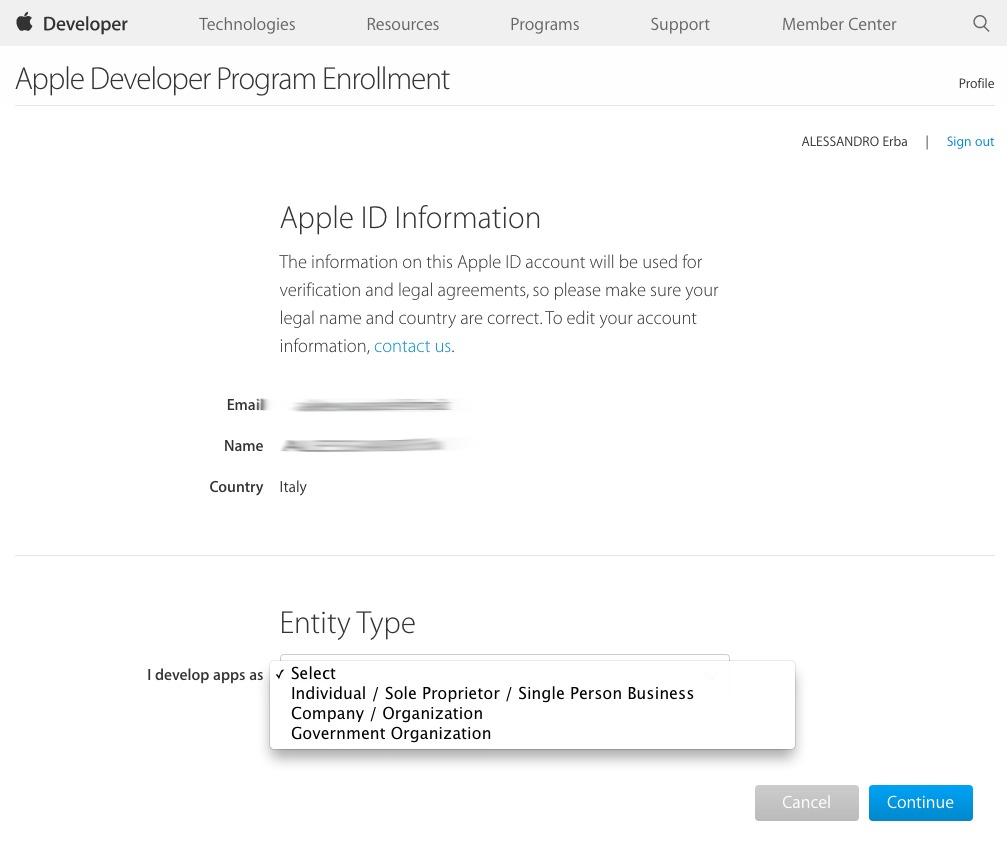
Task: Open Member Center from the navigation bar
Action: pos(839,24)
